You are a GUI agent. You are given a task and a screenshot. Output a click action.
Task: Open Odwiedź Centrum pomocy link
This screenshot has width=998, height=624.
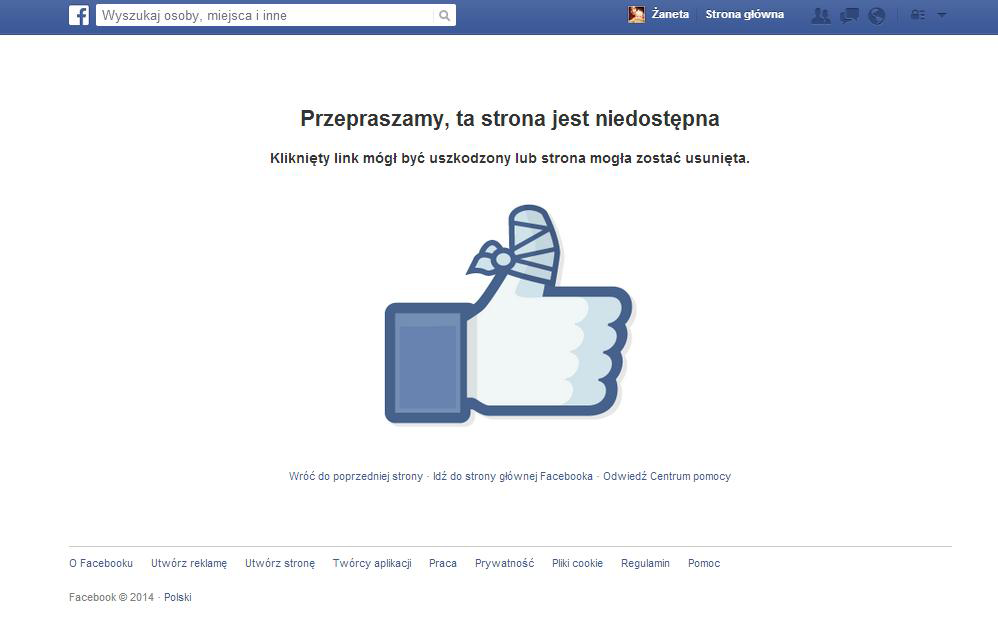click(x=667, y=476)
